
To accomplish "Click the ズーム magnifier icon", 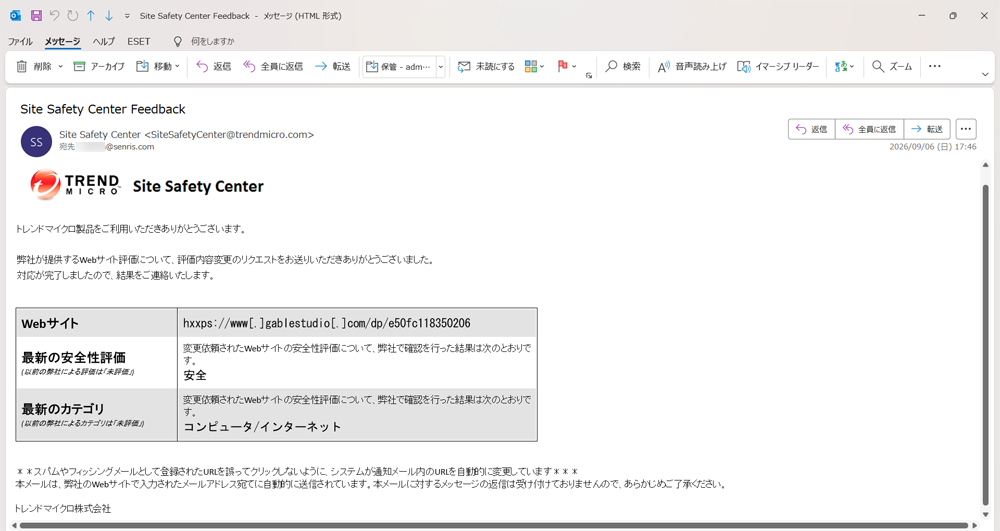I will click(878, 66).
